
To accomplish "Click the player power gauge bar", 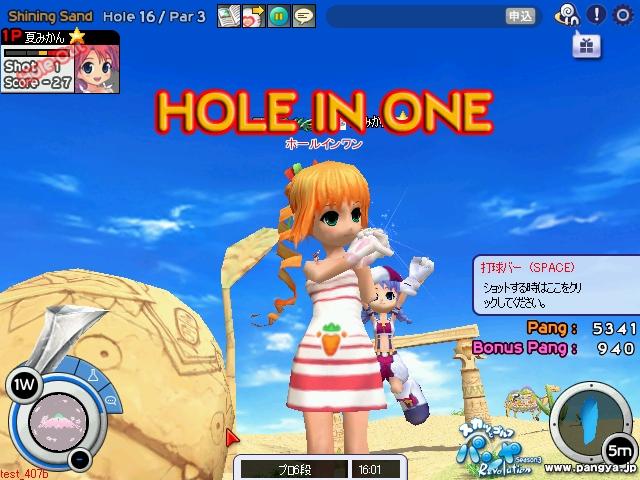I will tap(37, 53).
